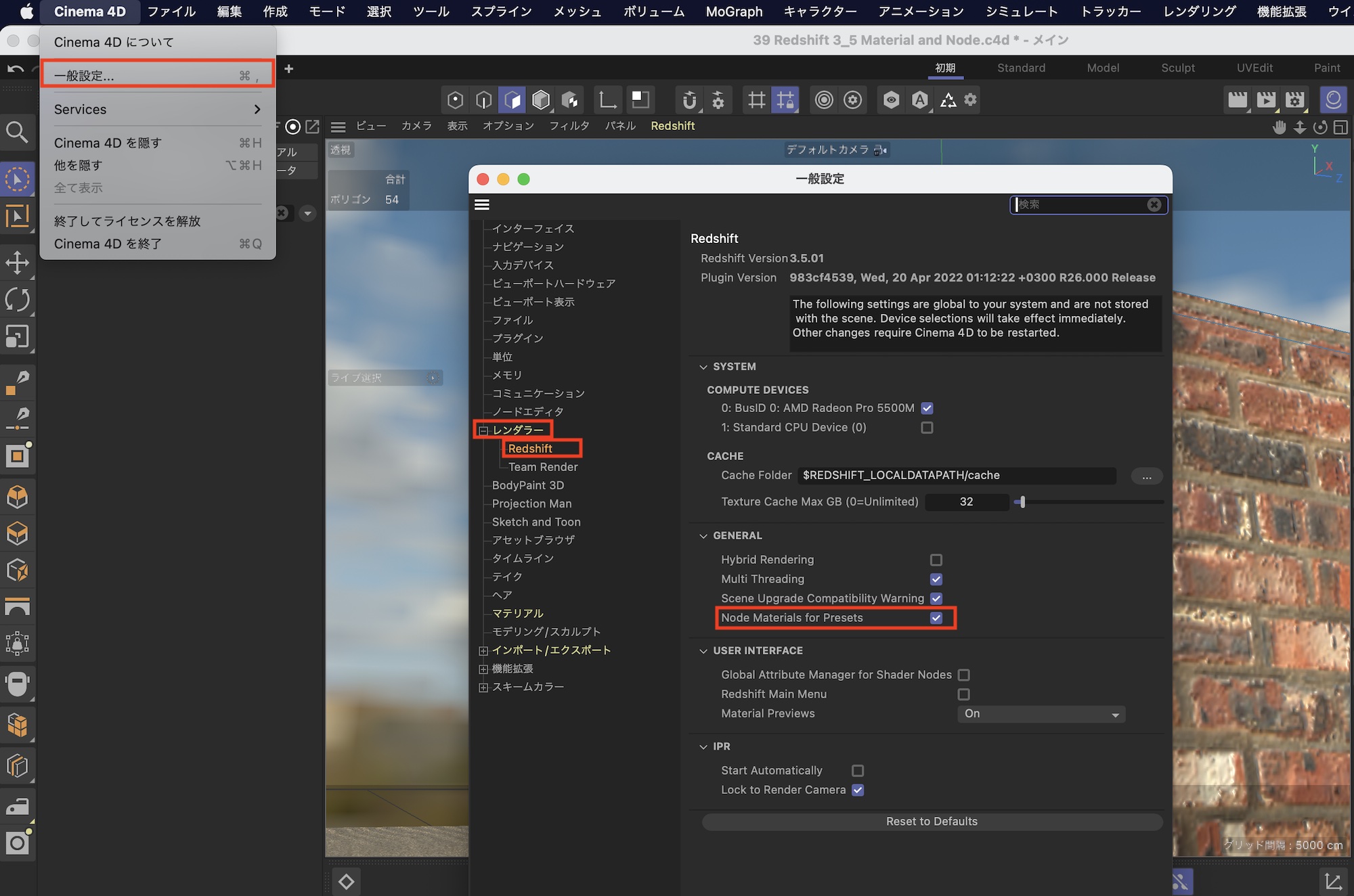Open the Edit Render Settings clapperboard icon
The image size is (1354, 896).
pyautogui.click(x=1294, y=100)
